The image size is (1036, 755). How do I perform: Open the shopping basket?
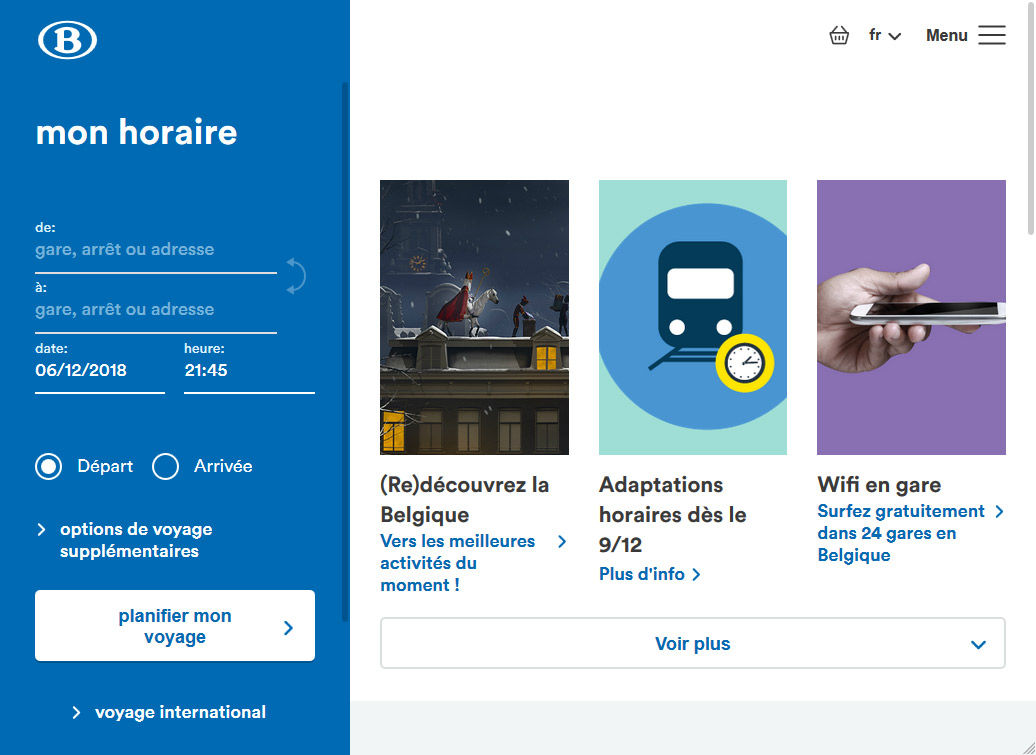(838, 35)
